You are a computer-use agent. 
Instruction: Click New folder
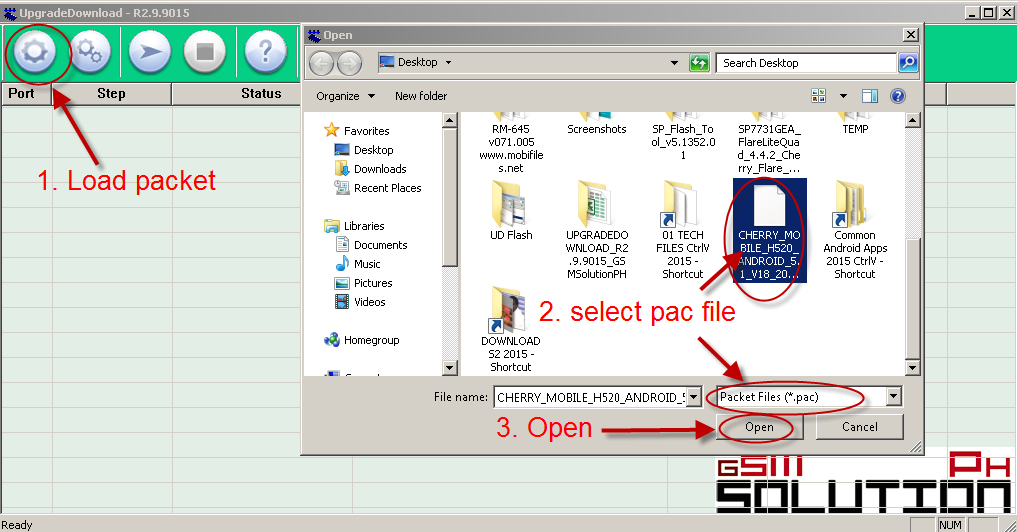pos(421,96)
